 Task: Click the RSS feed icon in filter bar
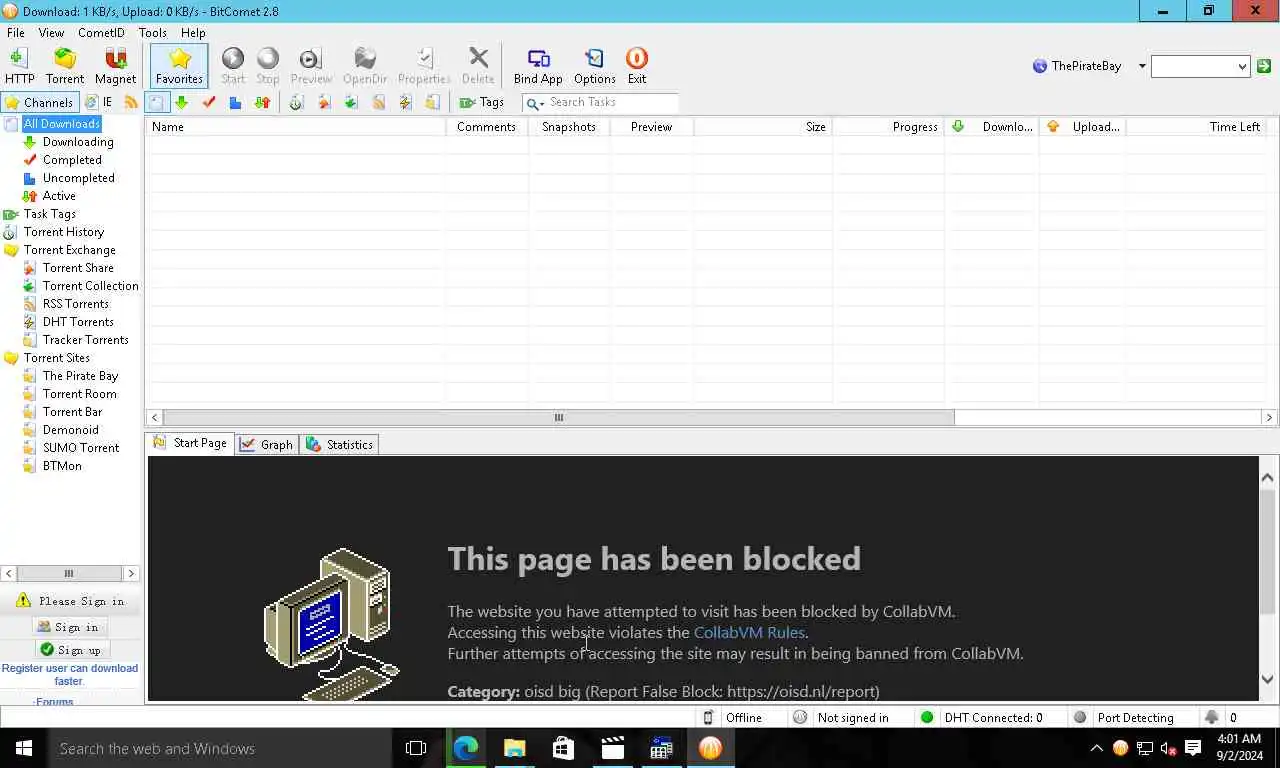coord(131,102)
